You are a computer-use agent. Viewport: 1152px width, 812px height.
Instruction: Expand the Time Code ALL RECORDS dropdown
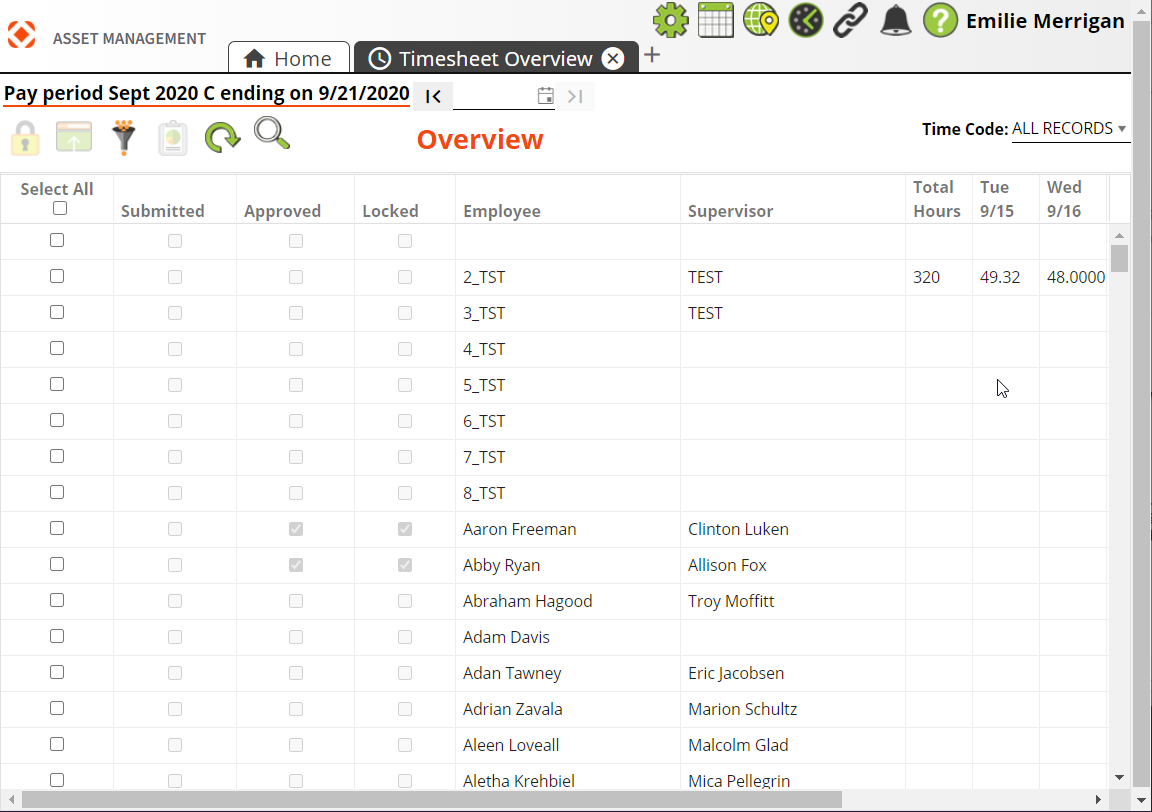click(x=1069, y=129)
